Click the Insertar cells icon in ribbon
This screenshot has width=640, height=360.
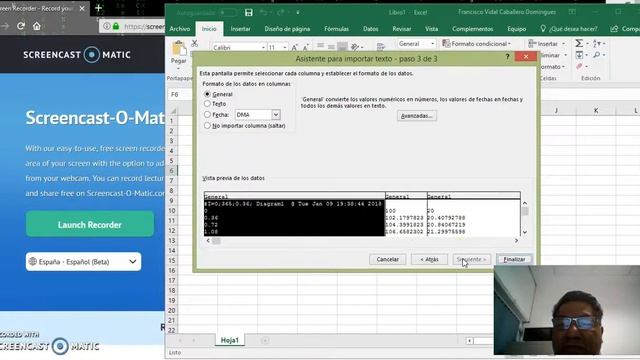point(532,43)
